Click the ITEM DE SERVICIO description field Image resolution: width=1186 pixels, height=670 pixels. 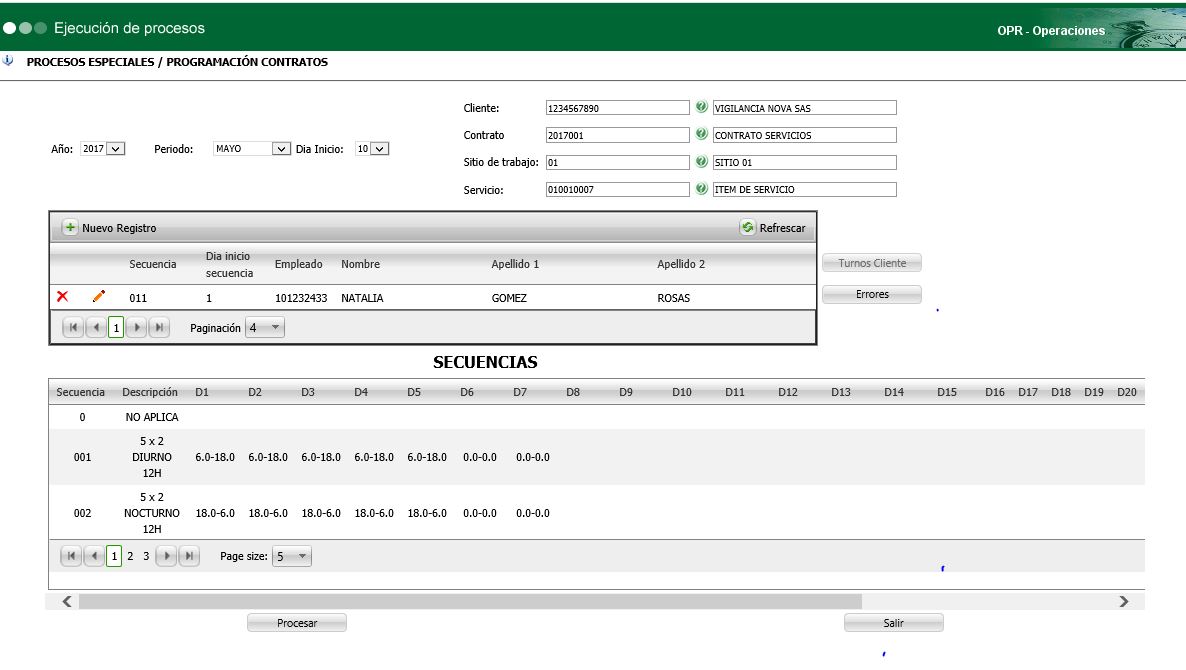point(804,190)
